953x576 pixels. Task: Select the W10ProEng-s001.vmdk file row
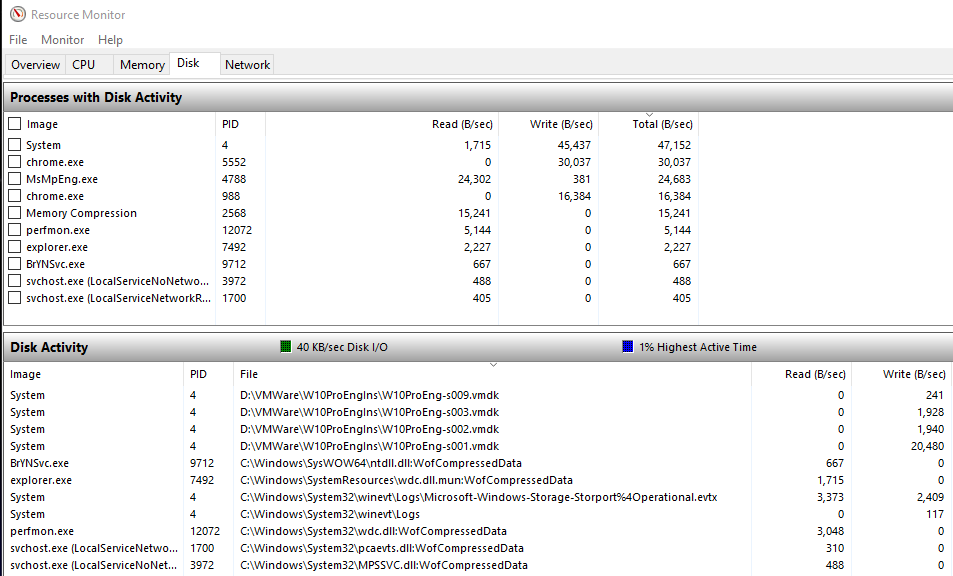tap(478, 446)
